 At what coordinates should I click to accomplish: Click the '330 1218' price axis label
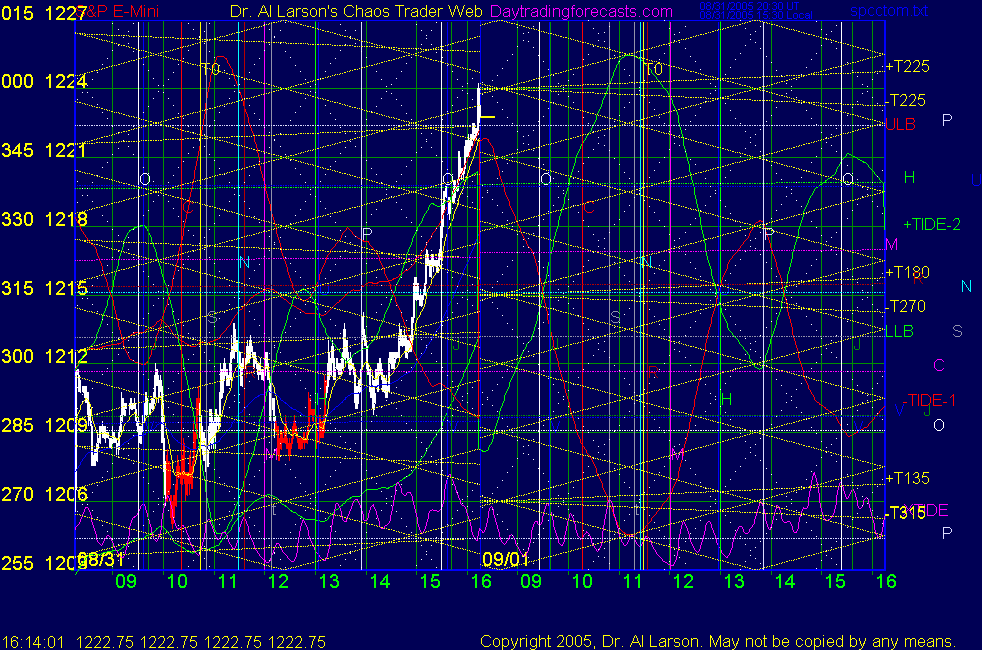(x=44, y=219)
